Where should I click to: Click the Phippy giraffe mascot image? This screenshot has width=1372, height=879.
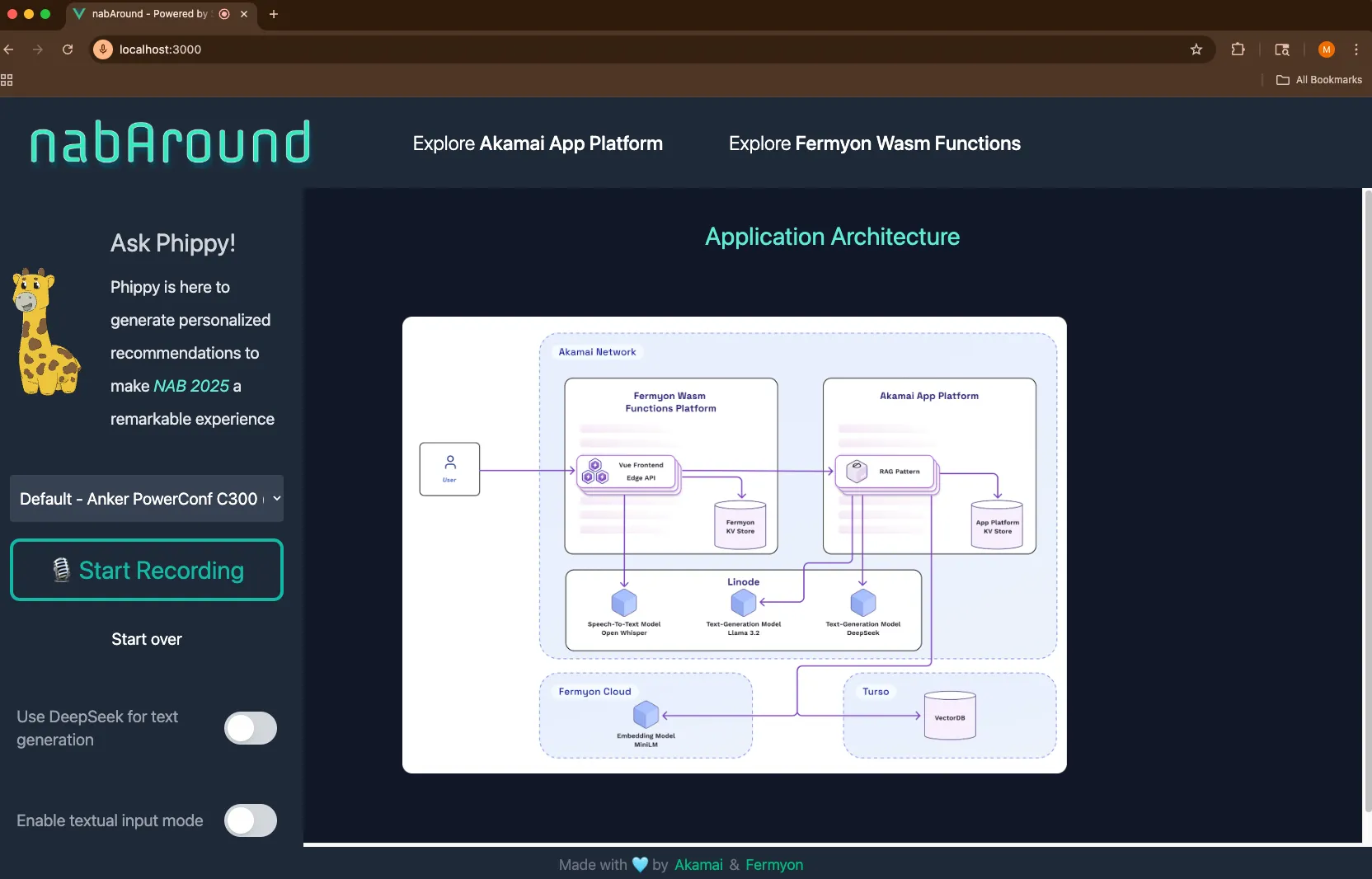tap(45, 331)
